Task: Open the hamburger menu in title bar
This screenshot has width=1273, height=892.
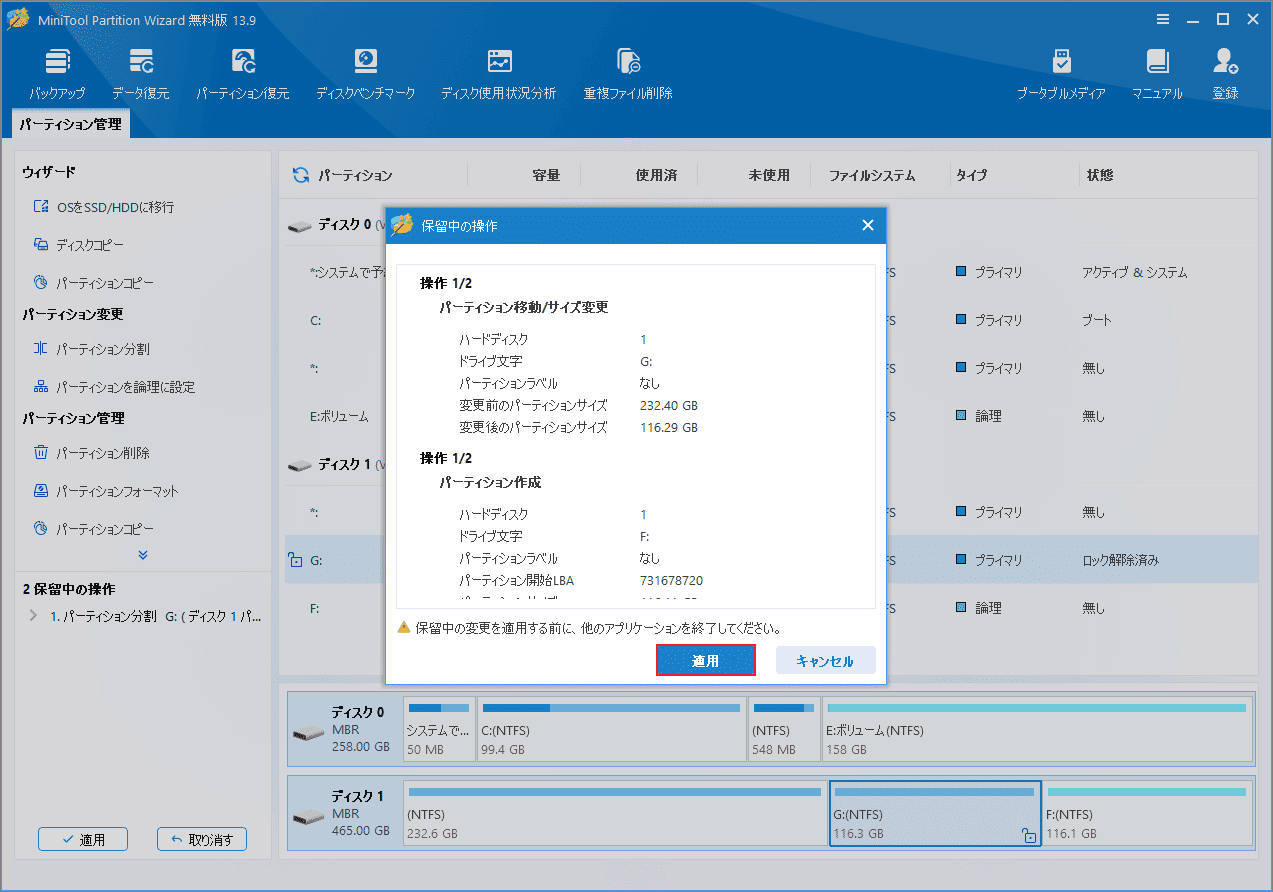Action: [1163, 19]
